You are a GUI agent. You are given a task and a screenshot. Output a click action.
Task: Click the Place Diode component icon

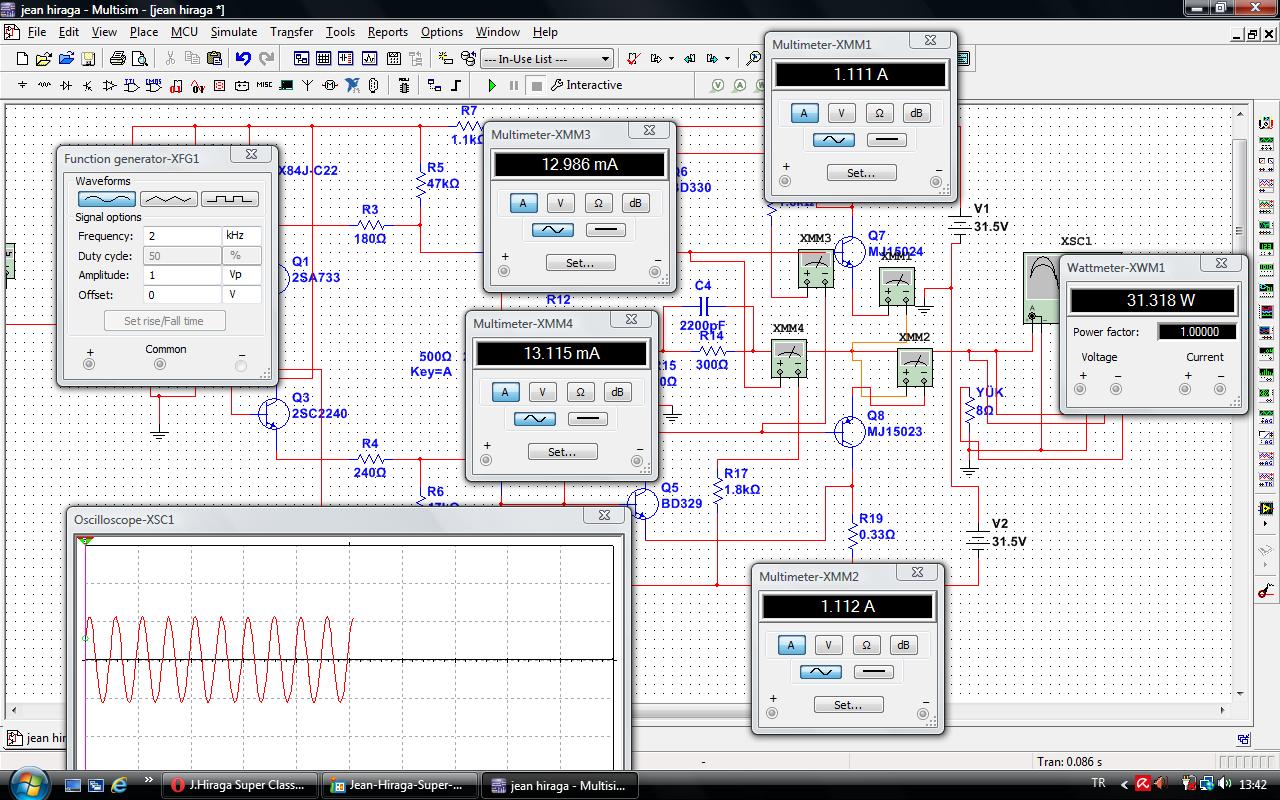(x=66, y=86)
